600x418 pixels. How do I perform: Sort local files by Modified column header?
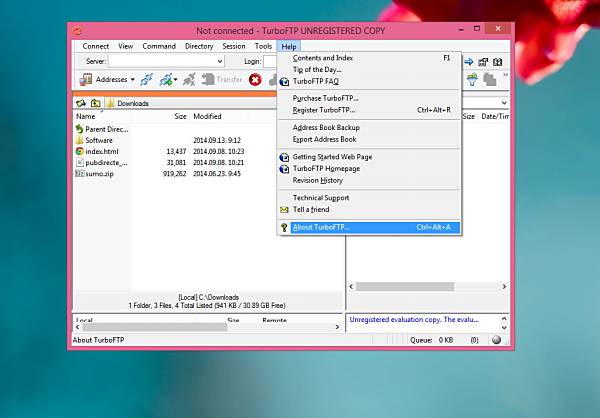[207, 116]
